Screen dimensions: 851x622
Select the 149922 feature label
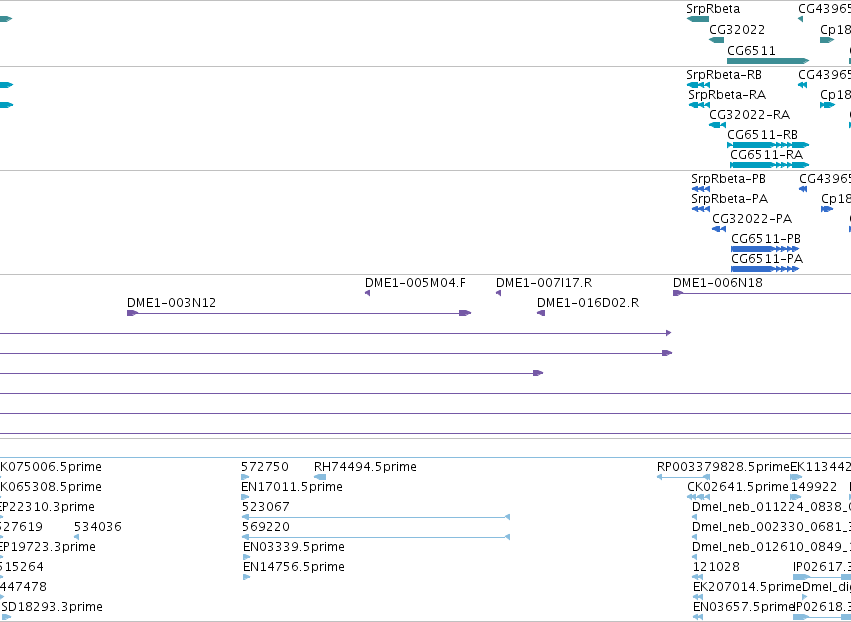(x=814, y=487)
